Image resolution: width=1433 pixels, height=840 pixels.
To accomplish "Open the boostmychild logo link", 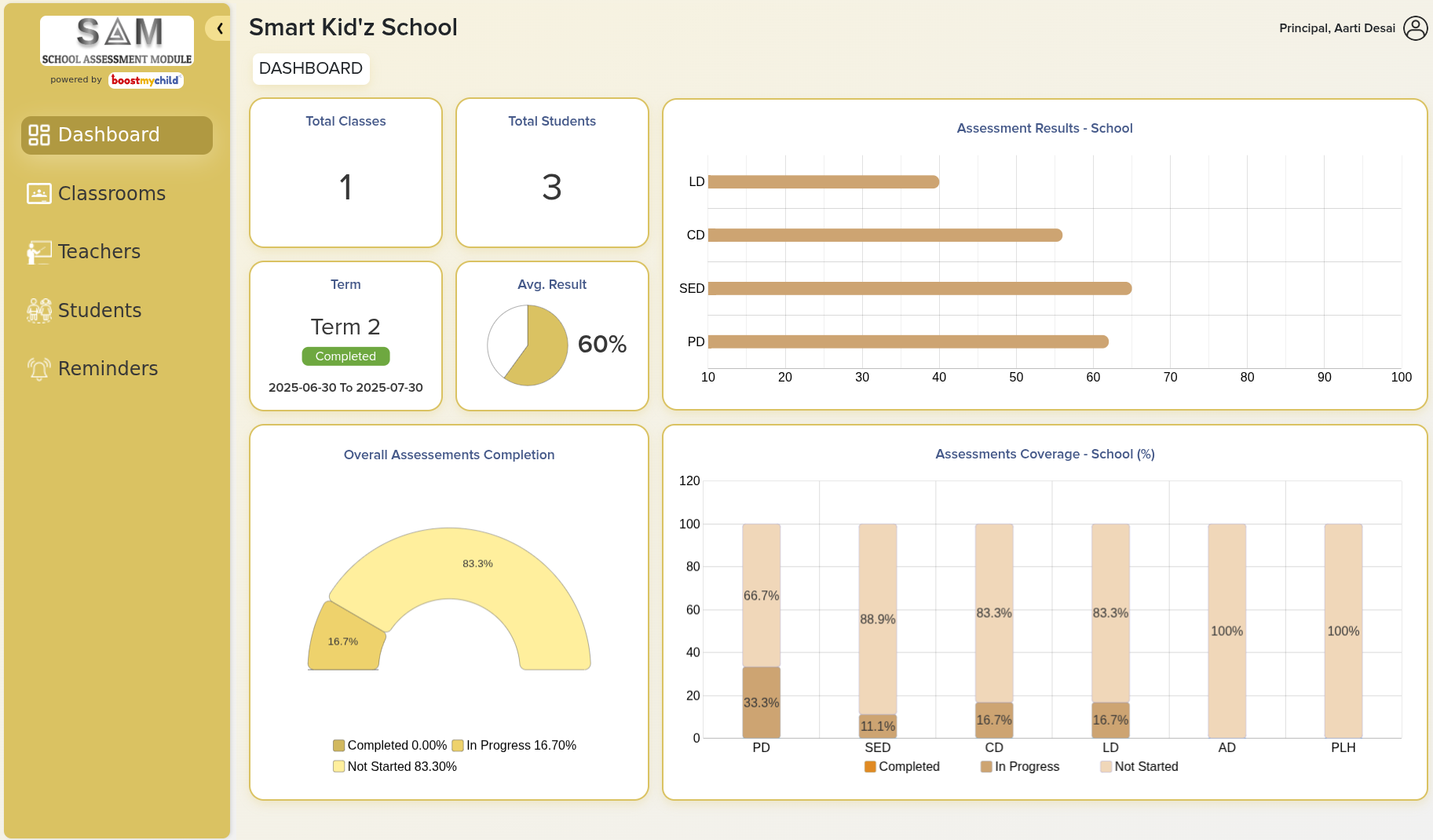I will click(x=146, y=80).
